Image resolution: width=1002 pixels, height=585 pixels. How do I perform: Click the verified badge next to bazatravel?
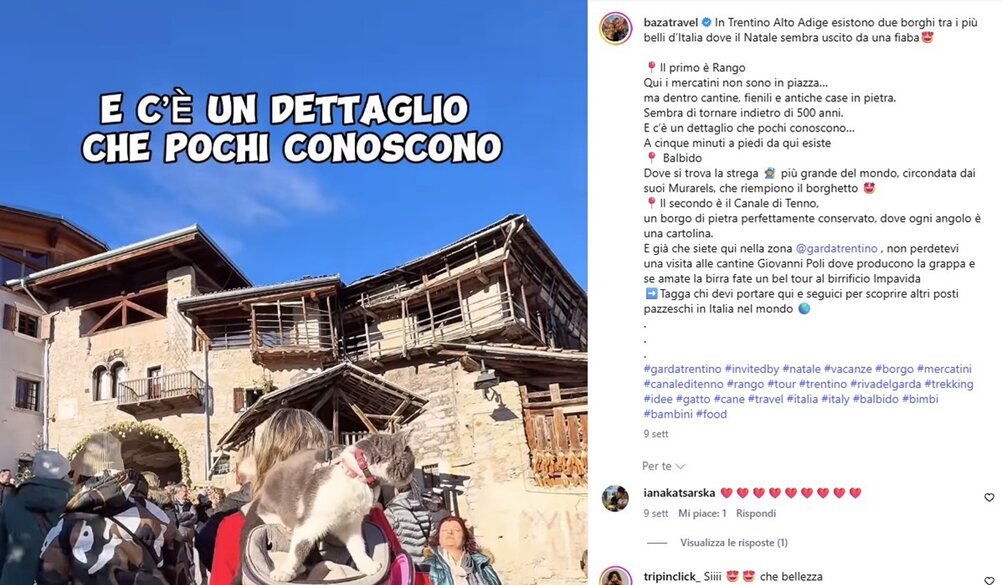707,22
